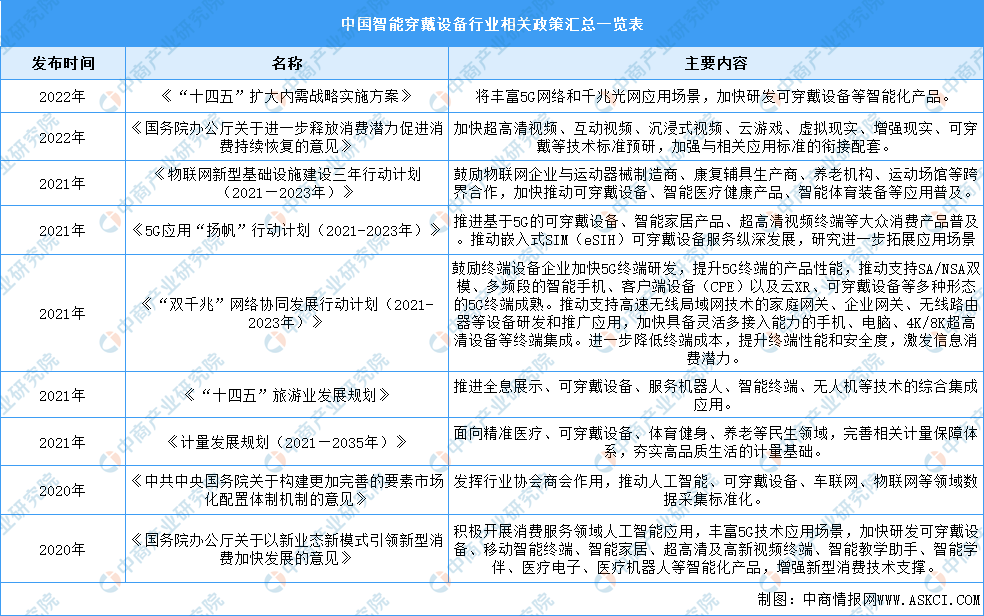Click the 2021年 cell beside 计量发展规划
This screenshot has height=616, width=984.
click(63, 443)
